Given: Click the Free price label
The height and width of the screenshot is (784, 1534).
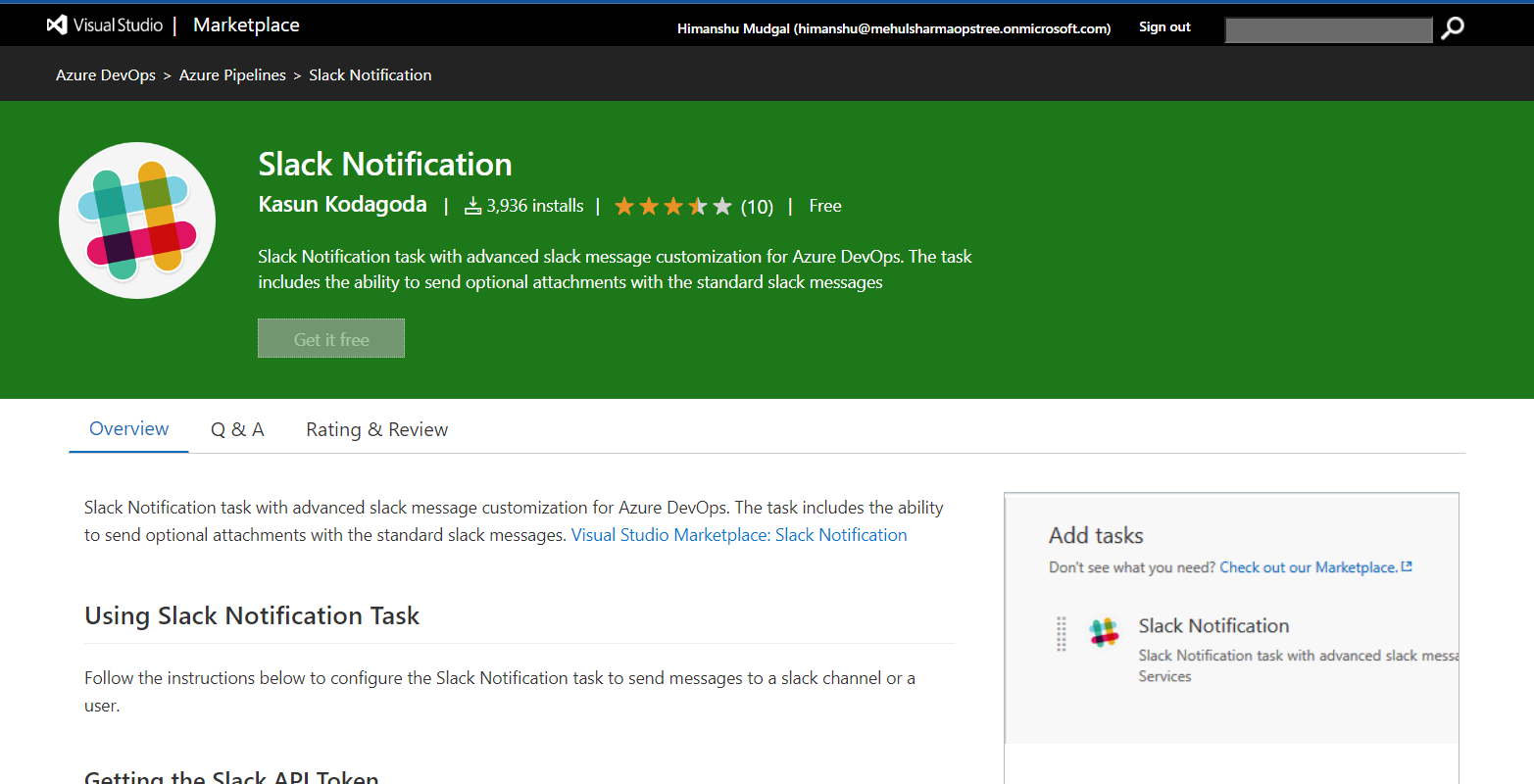Looking at the screenshot, I should (825, 206).
